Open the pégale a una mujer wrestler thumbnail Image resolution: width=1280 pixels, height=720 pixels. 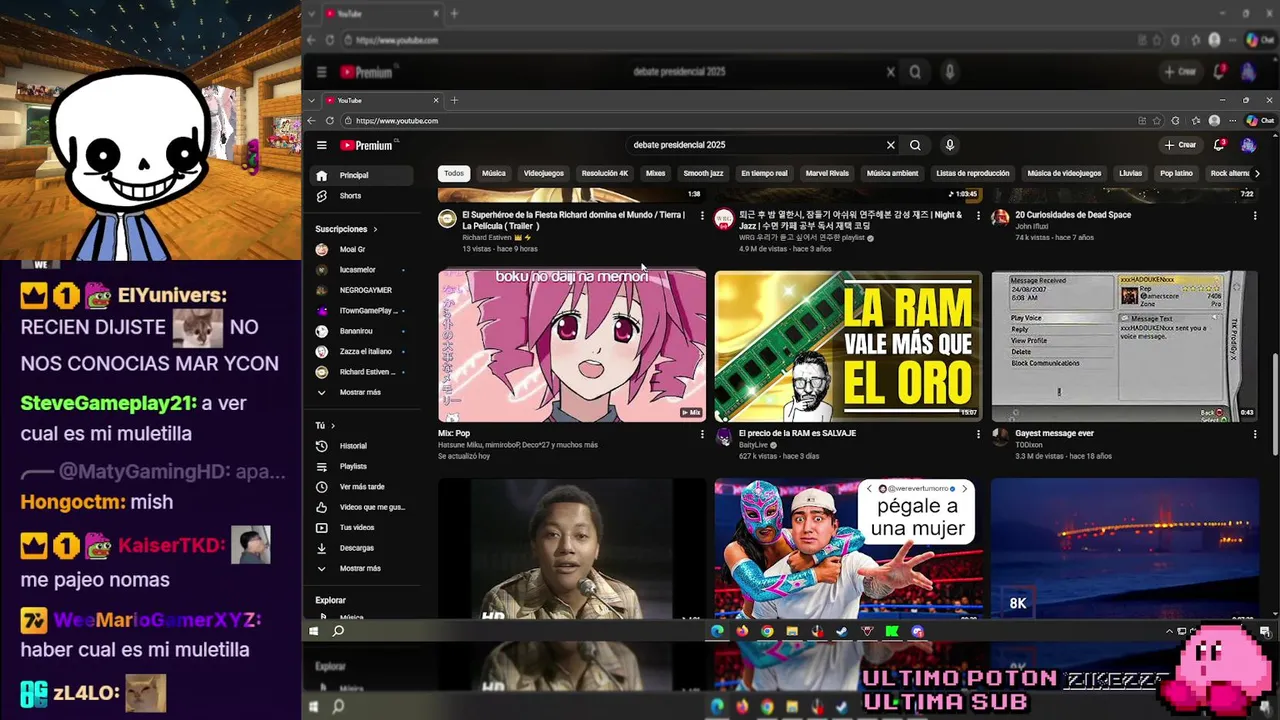pyautogui.click(x=848, y=548)
